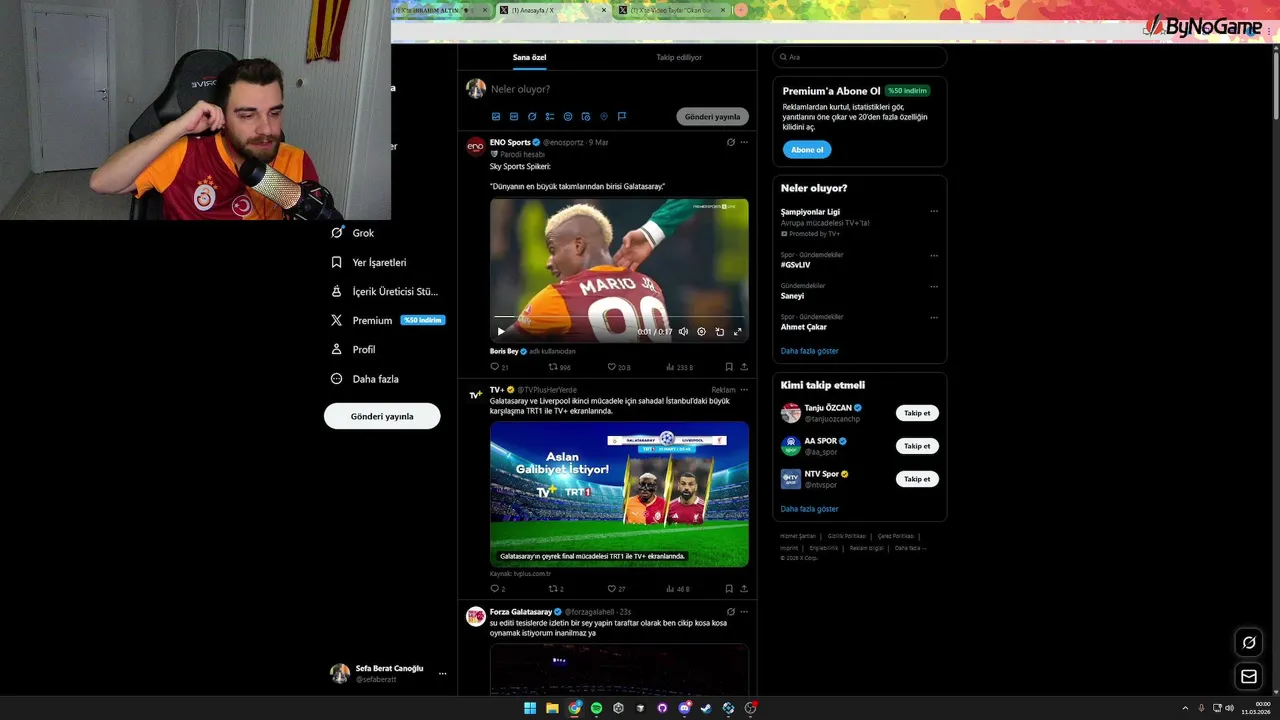Click the Abone ol premium button
Image resolution: width=1280 pixels, height=720 pixels.
click(x=807, y=150)
